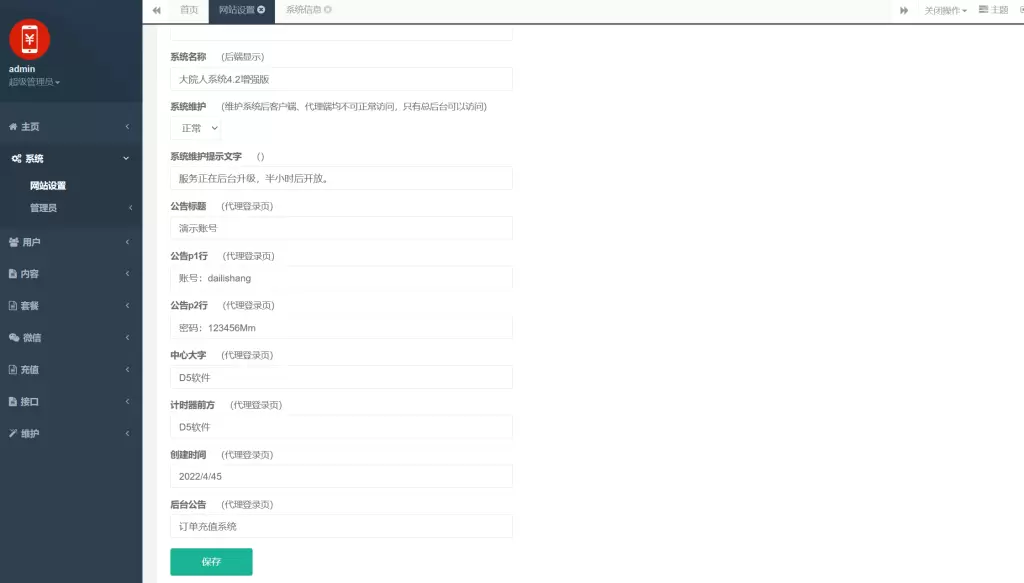Click the admin username text

22,69
